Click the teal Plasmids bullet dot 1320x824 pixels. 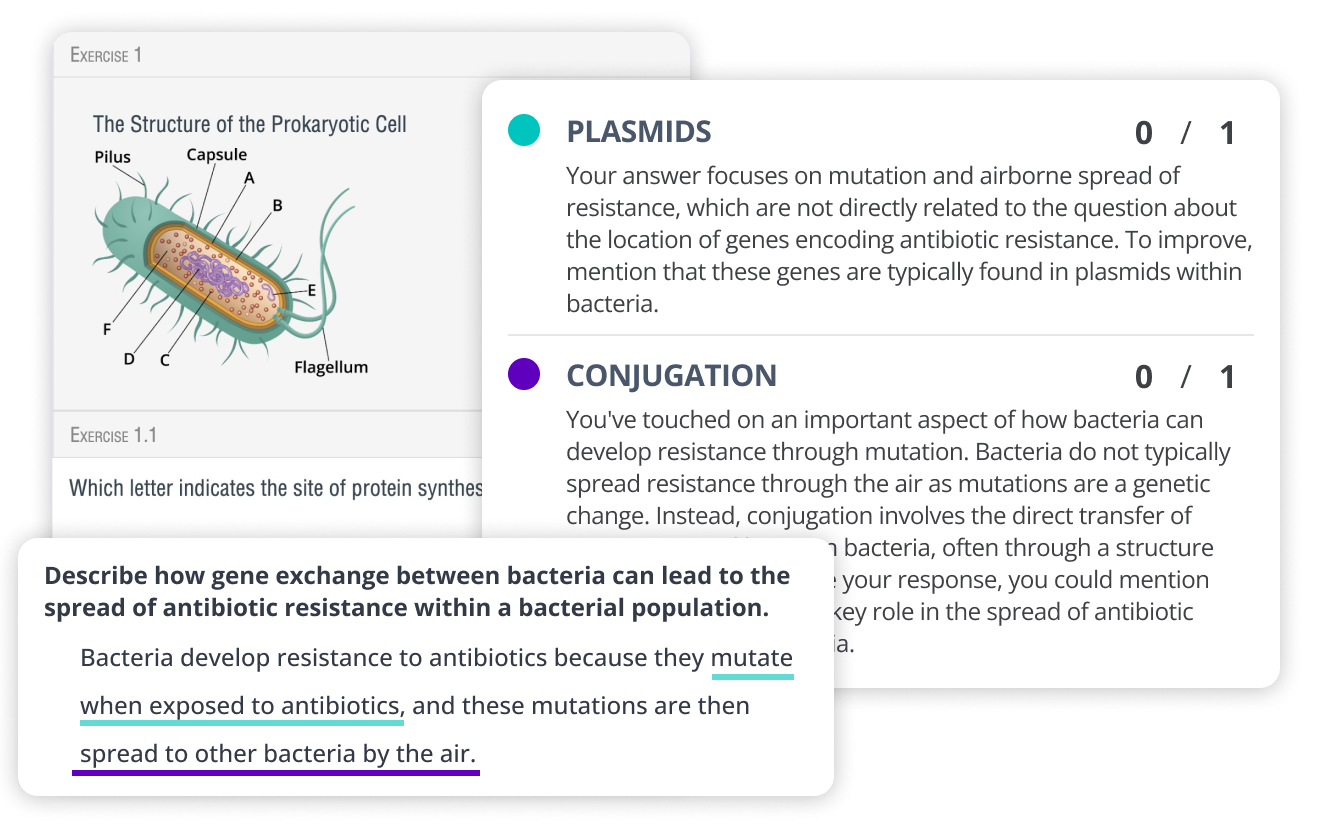point(524,130)
